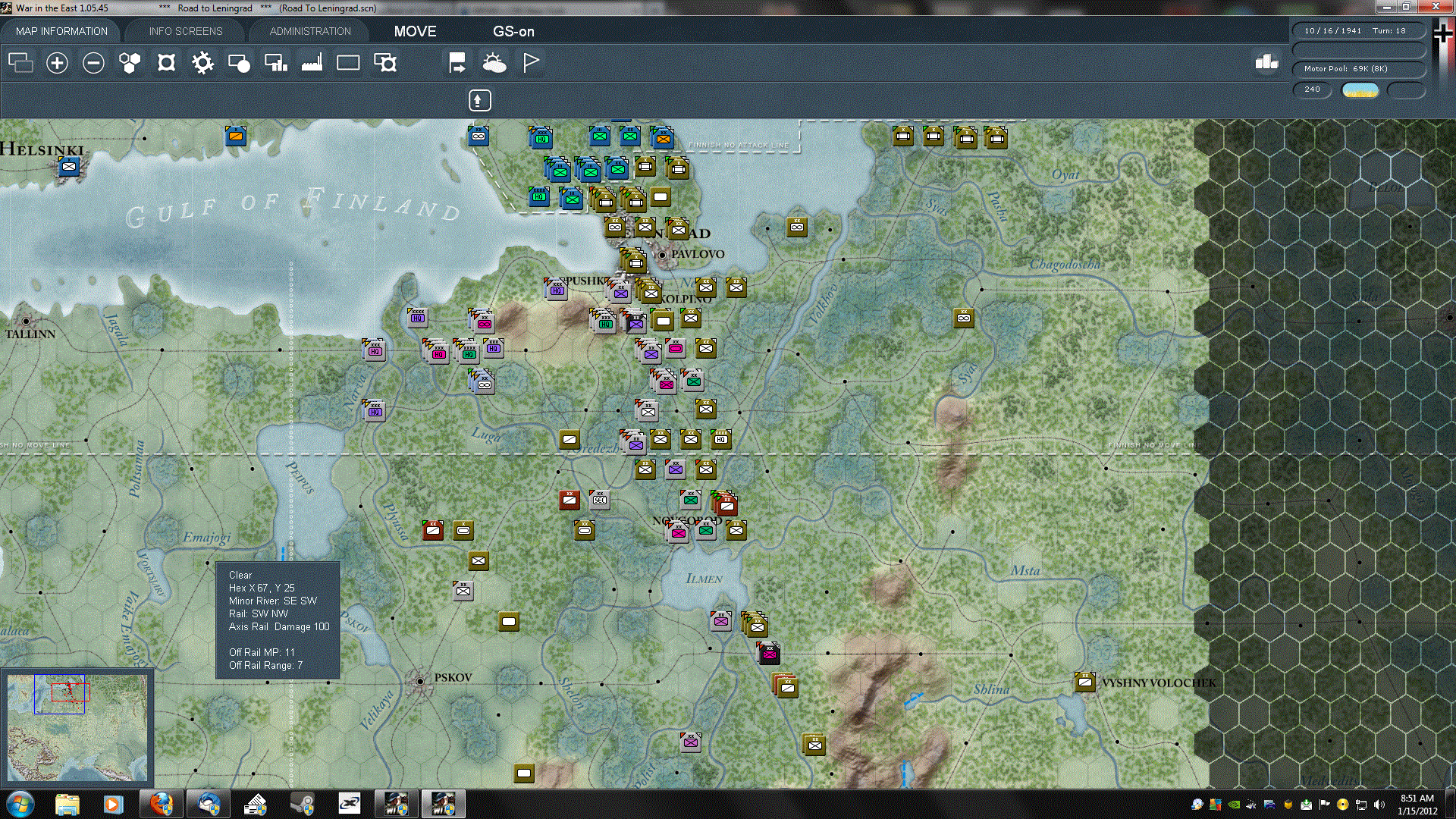Click the Tallinn city marker
This screenshot has height=819, width=1456.
pos(26,322)
